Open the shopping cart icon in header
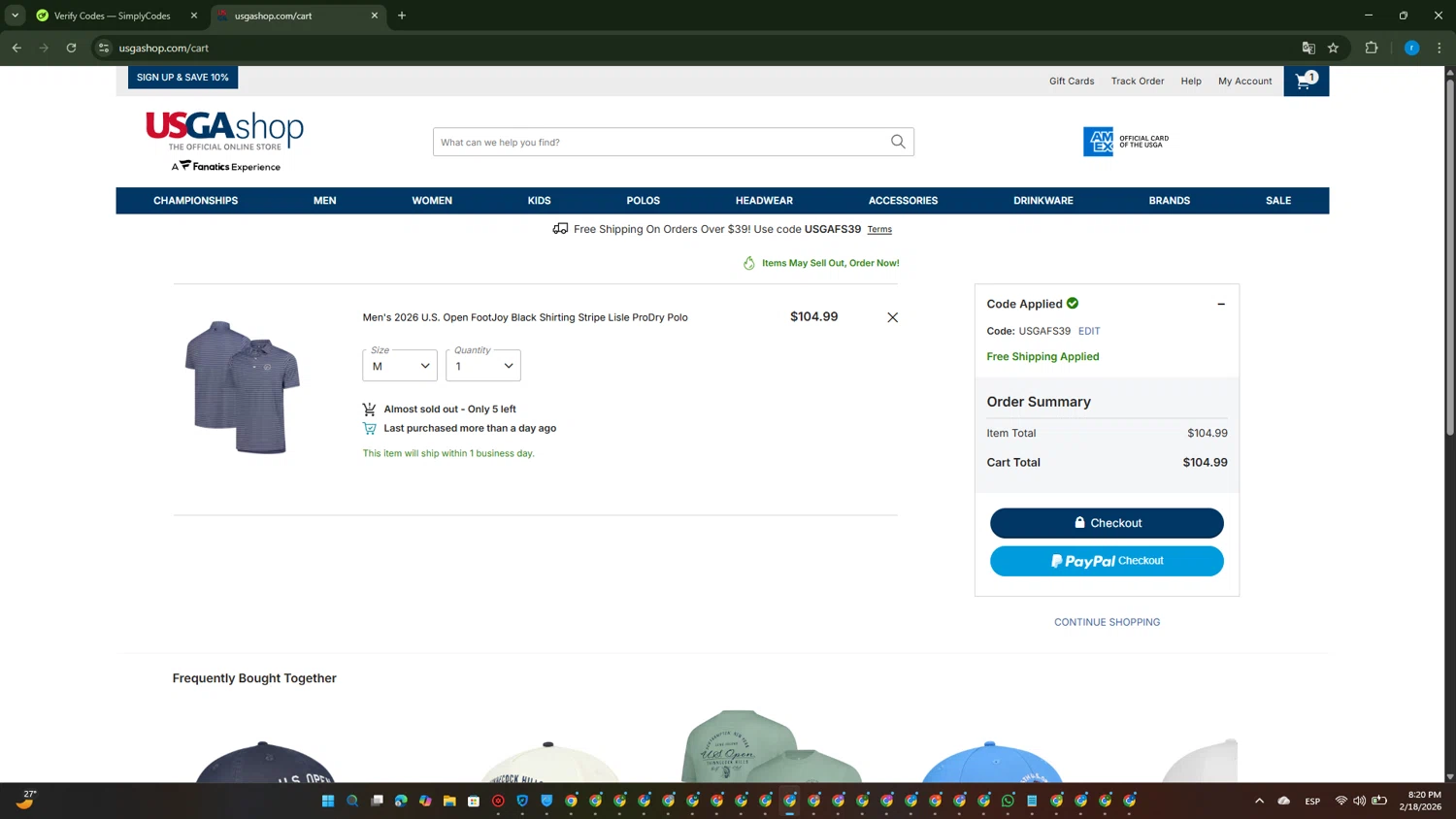This screenshot has height=819, width=1456. click(x=1306, y=81)
